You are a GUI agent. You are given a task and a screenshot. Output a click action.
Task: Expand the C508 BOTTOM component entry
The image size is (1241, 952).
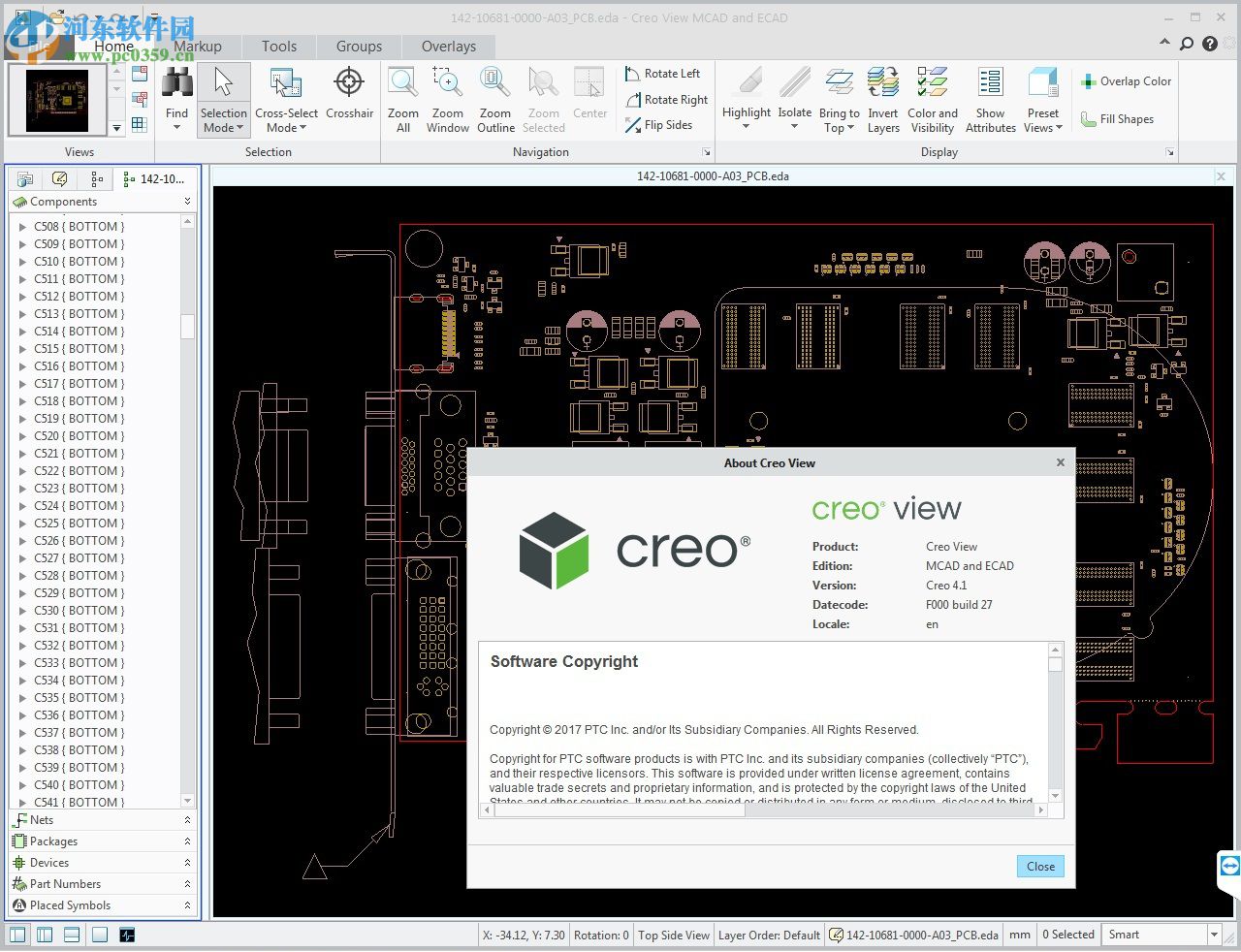click(x=23, y=226)
